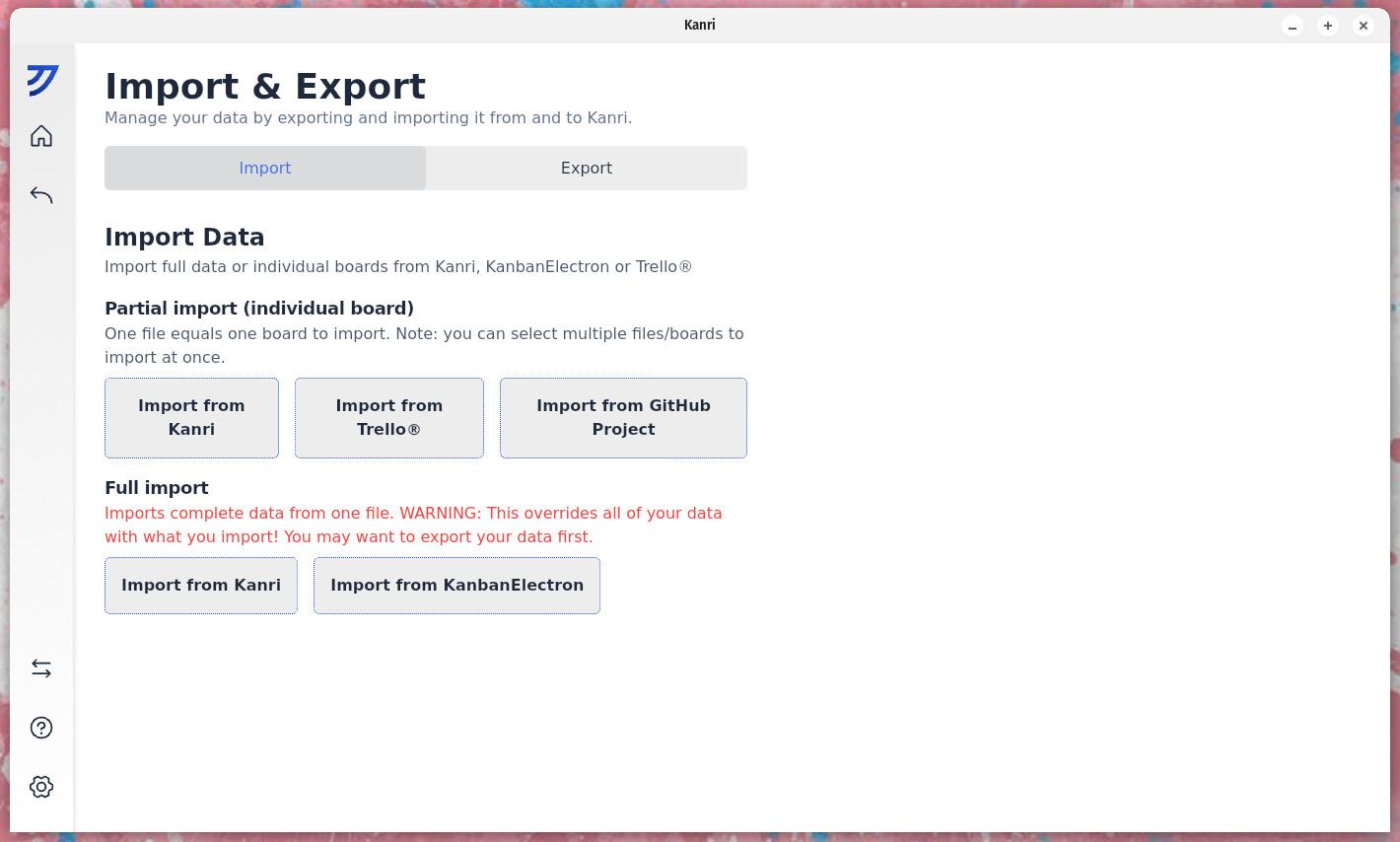The image size is (1400, 842).
Task: Choose Import from GitHub Project
Action: pos(623,418)
